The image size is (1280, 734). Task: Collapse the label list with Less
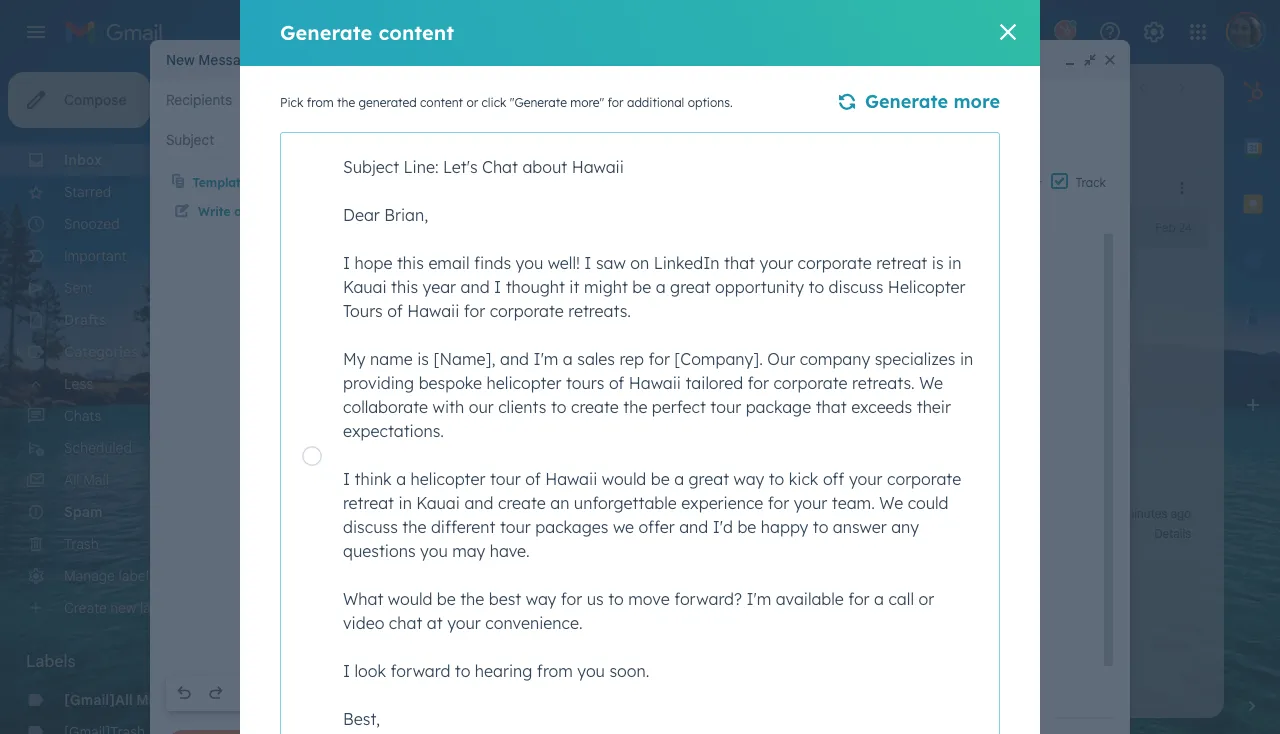[78, 384]
